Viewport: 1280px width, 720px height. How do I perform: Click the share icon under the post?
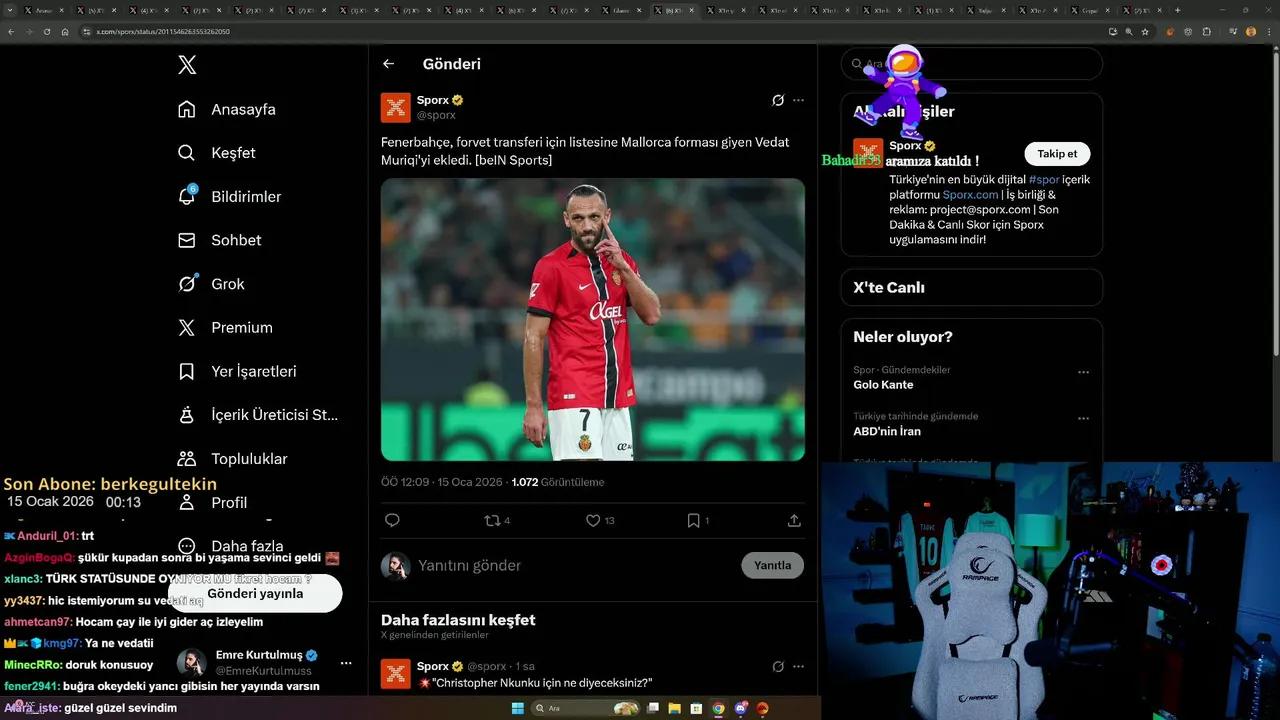coord(794,520)
